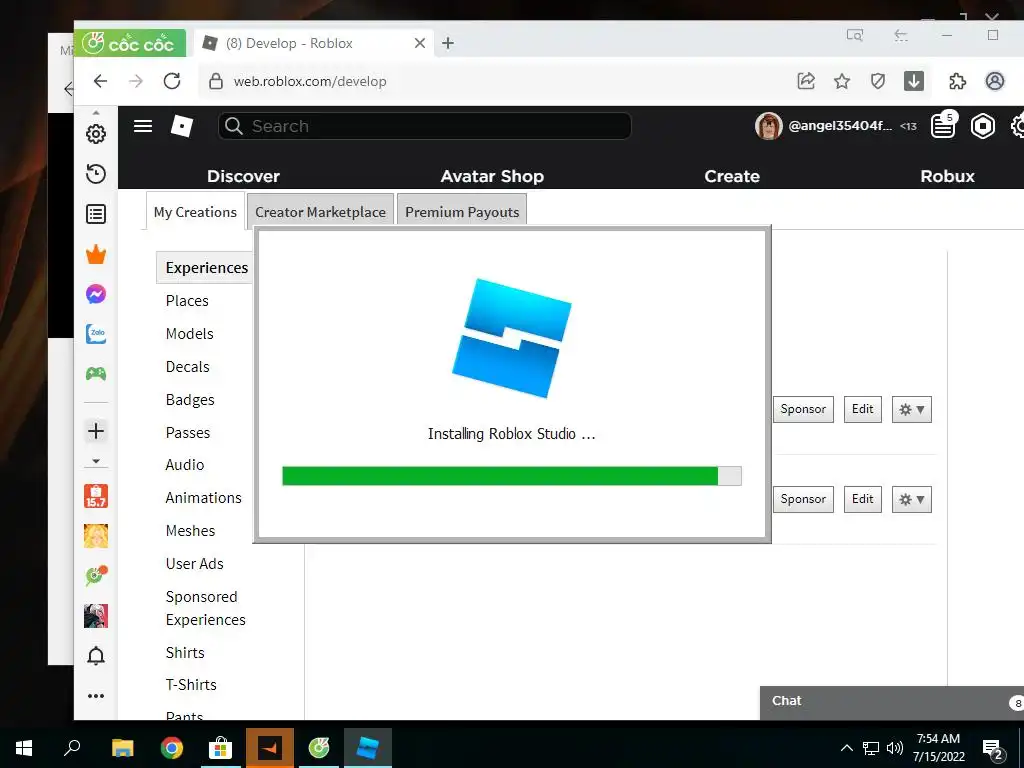Open Create in Roblox nav

(x=731, y=176)
